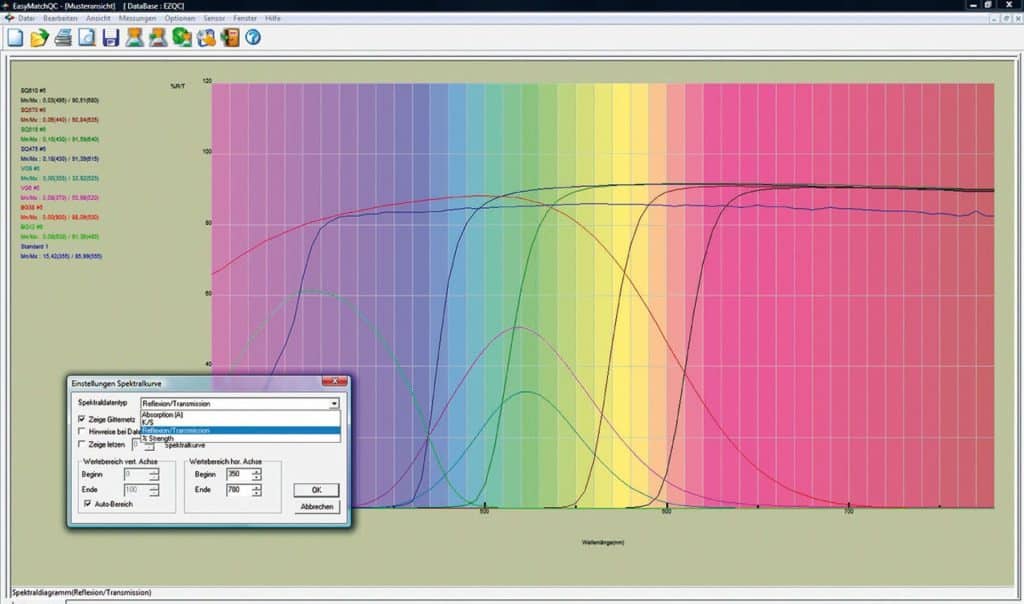Click the blue legend entry ending in 475
This screenshot has height=604, width=1024.
tap(33, 149)
